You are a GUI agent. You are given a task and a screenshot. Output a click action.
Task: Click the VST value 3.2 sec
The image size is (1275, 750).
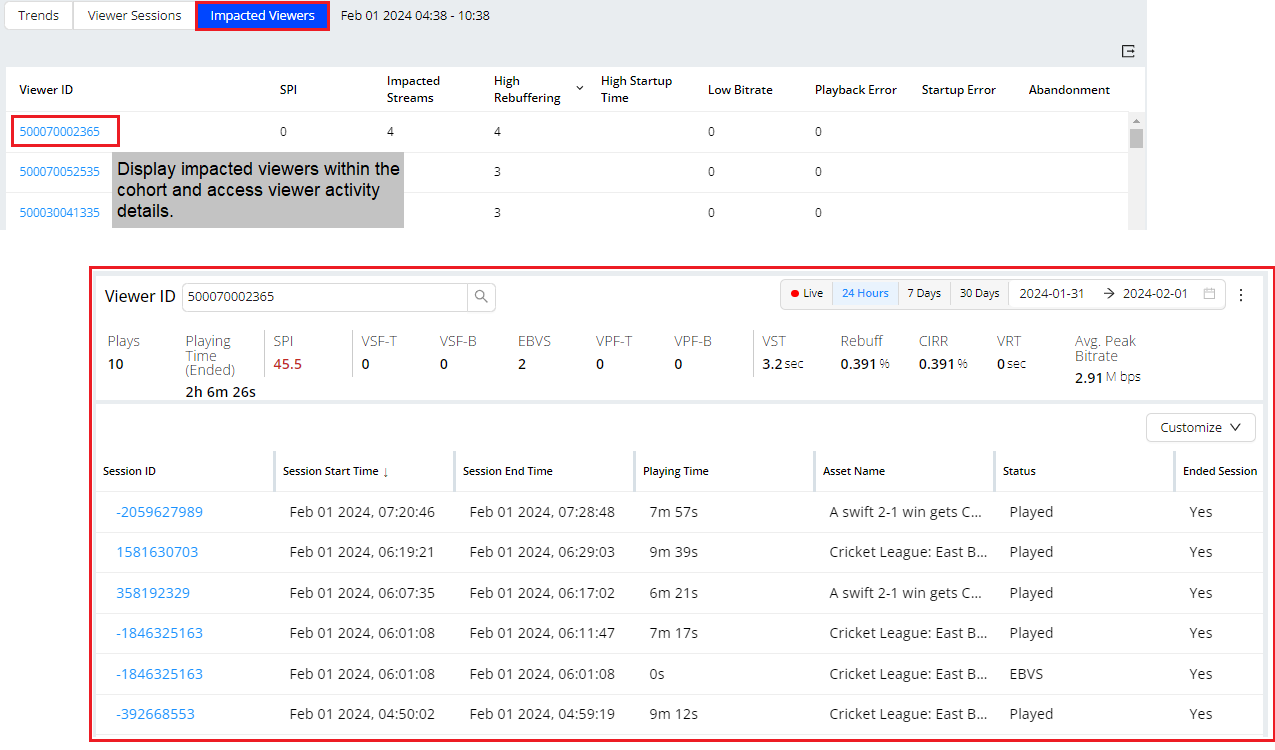pyautogui.click(x=782, y=364)
